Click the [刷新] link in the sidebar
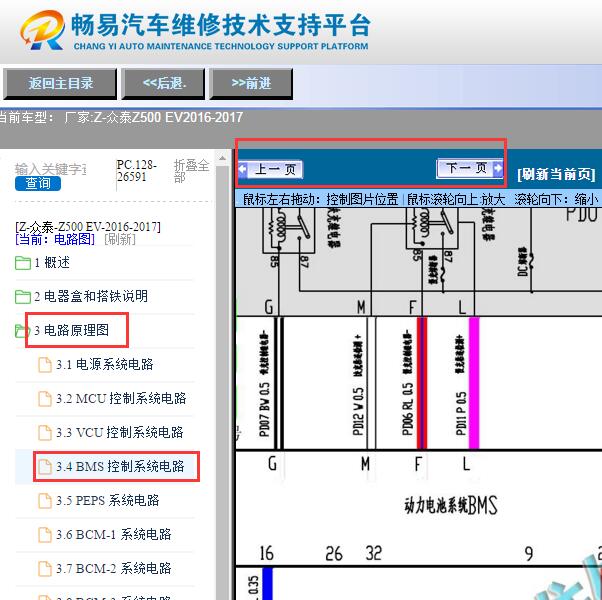Screen dimensions: 602x600 (x=120, y=239)
